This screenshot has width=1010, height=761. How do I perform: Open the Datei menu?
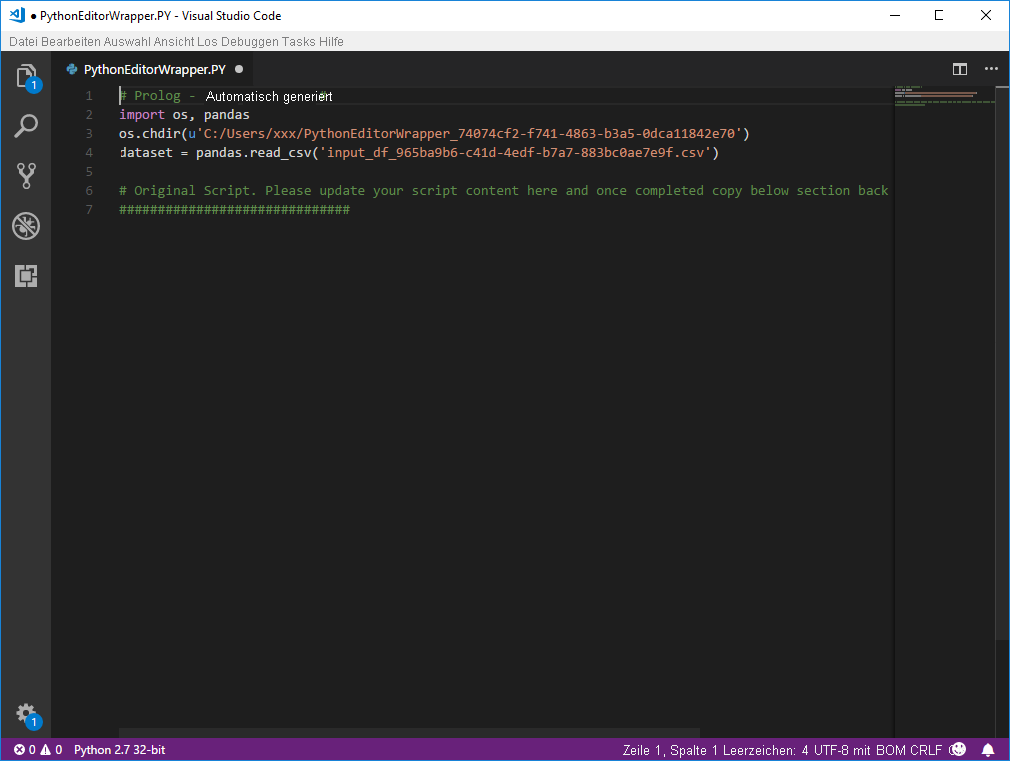point(23,42)
